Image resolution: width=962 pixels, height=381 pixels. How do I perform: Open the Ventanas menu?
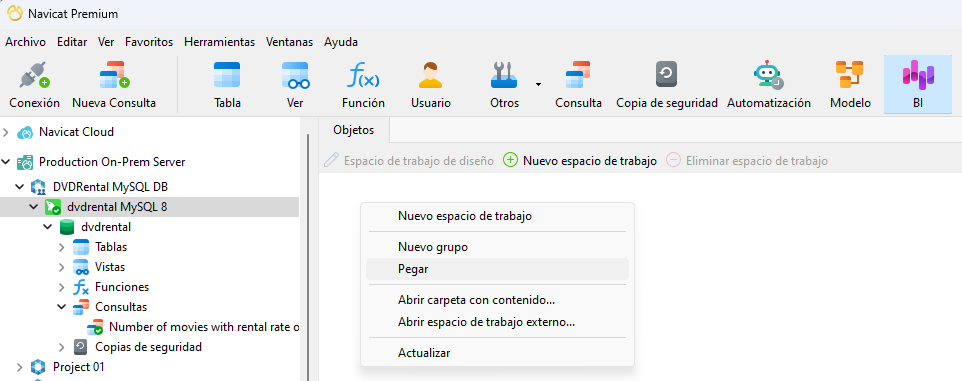coord(290,42)
